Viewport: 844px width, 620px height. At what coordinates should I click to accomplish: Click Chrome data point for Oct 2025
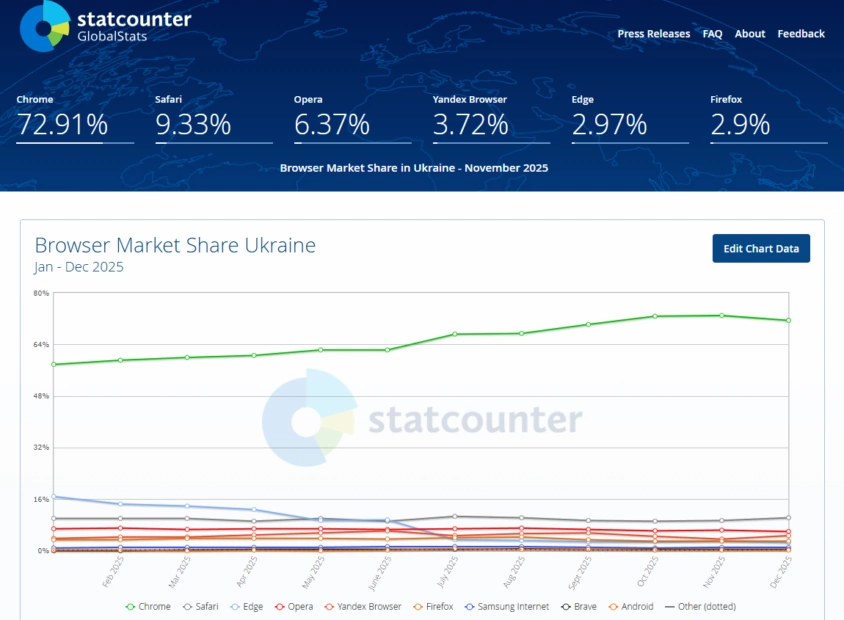(x=655, y=316)
